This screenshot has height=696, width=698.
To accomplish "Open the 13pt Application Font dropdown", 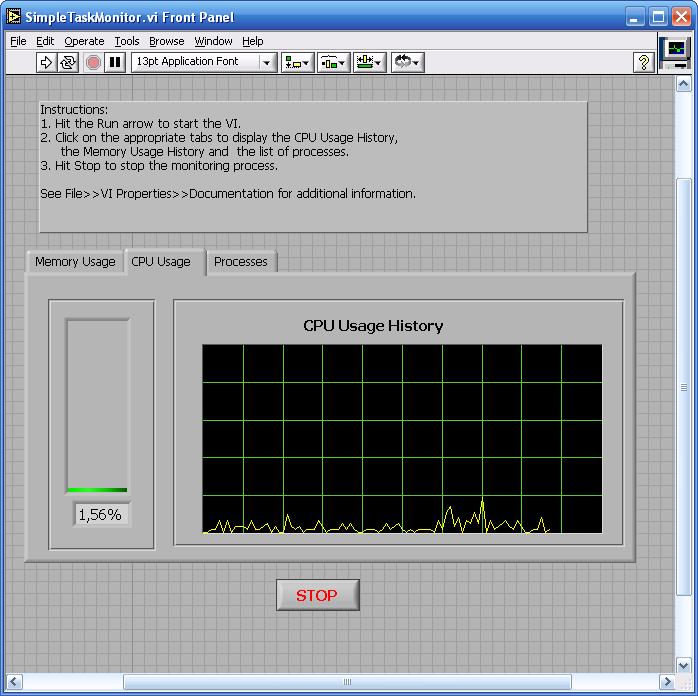I will (x=204, y=62).
